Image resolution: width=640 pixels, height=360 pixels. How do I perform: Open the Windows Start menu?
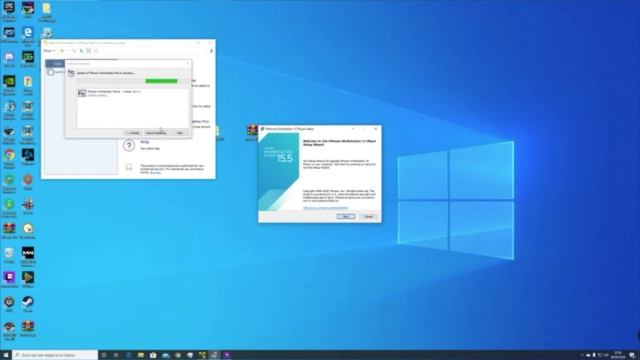6,355
